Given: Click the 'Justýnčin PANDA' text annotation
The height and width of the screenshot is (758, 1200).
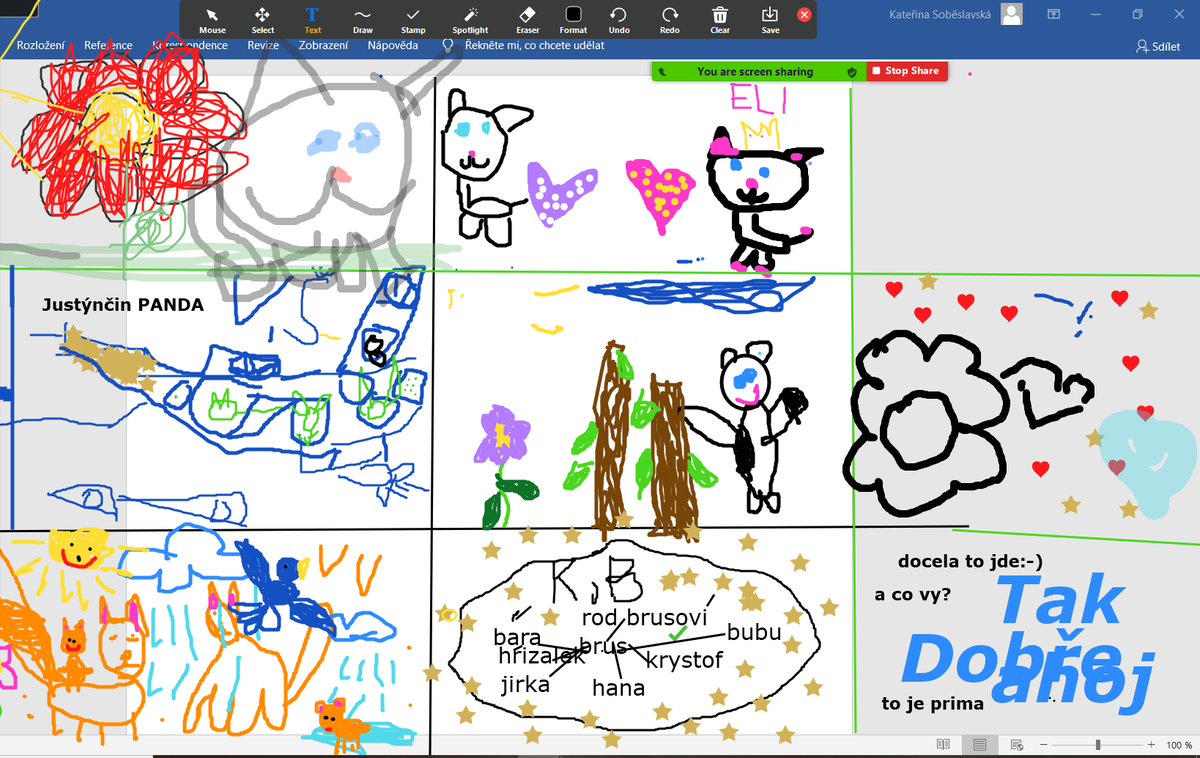Looking at the screenshot, I should 123,305.
